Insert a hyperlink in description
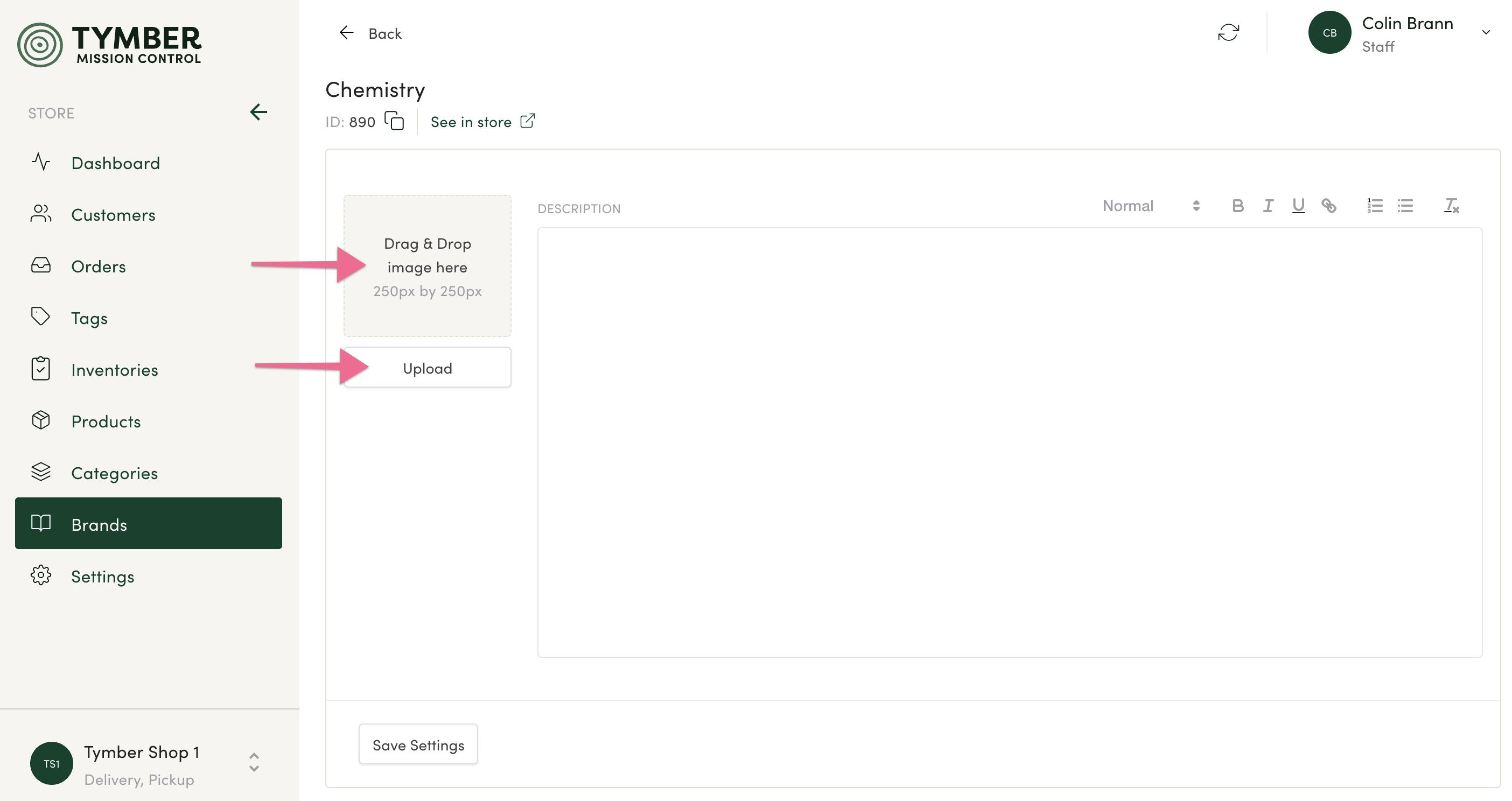The image size is (1512, 801). 1329,206
